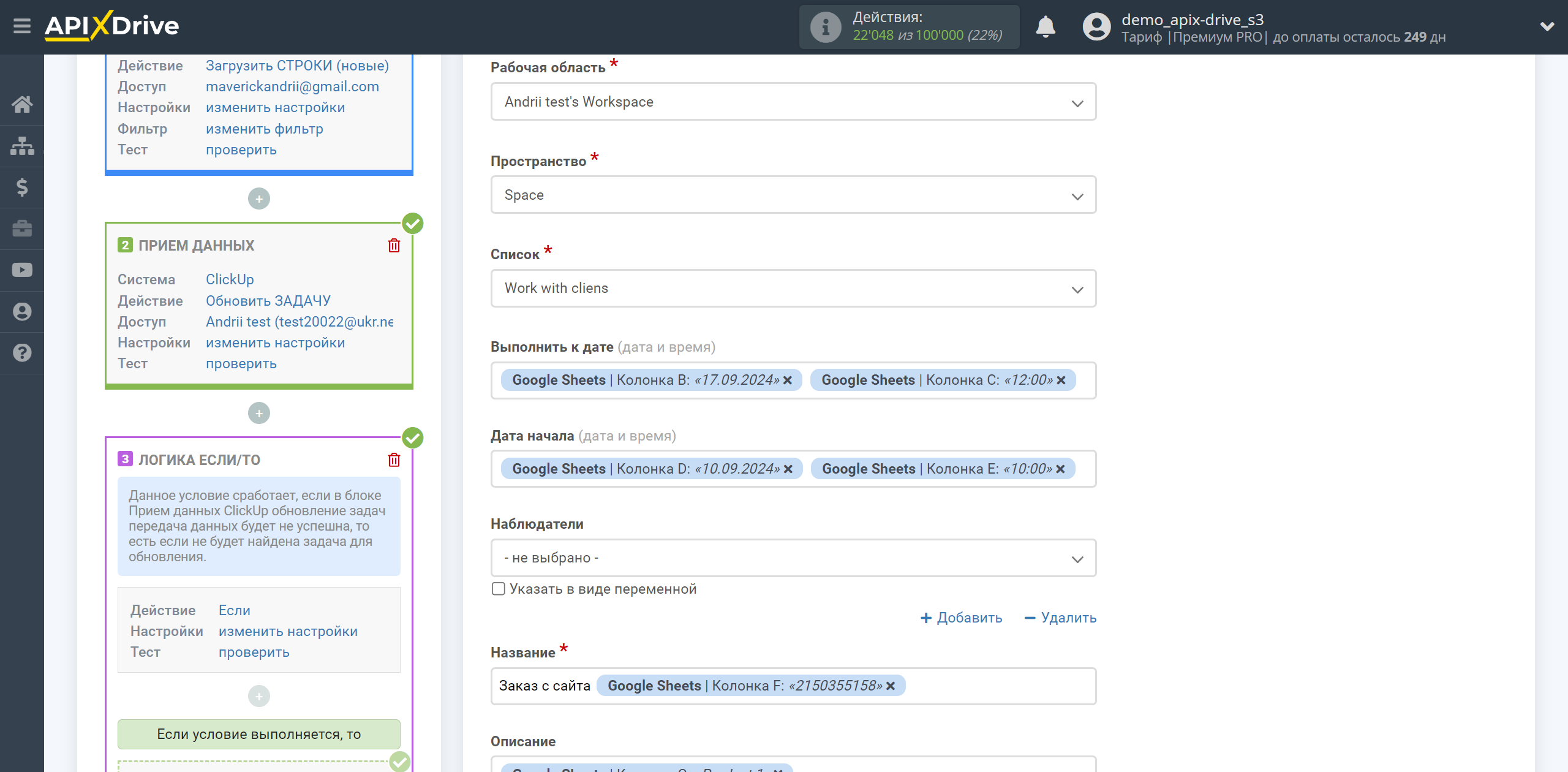This screenshot has height=772, width=1568.
Task: Click Загрузить СТРОКИ (новые) link
Action: pos(297,66)
